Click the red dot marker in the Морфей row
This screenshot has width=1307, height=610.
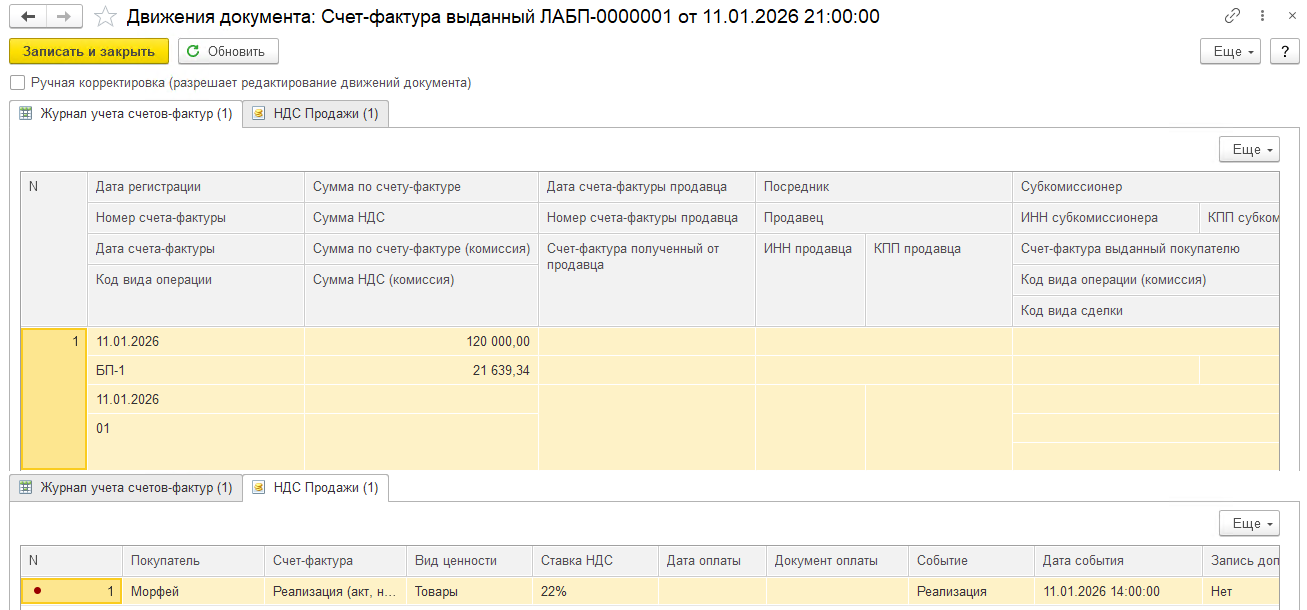pos(38,591)
